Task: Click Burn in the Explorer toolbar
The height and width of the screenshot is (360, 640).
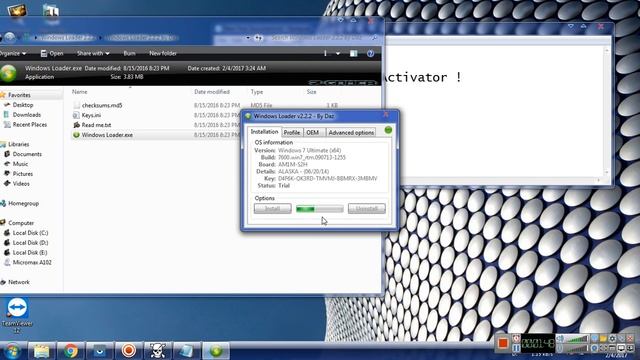Action: tap(129, 53)
